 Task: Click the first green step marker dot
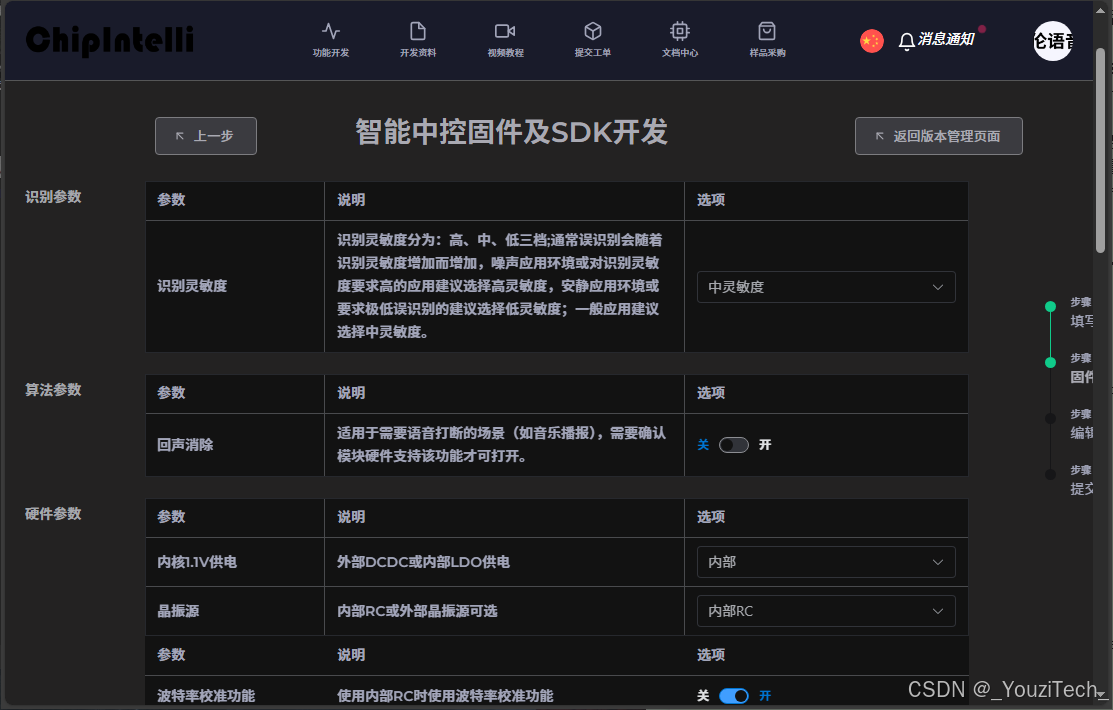pos(1050,307)
